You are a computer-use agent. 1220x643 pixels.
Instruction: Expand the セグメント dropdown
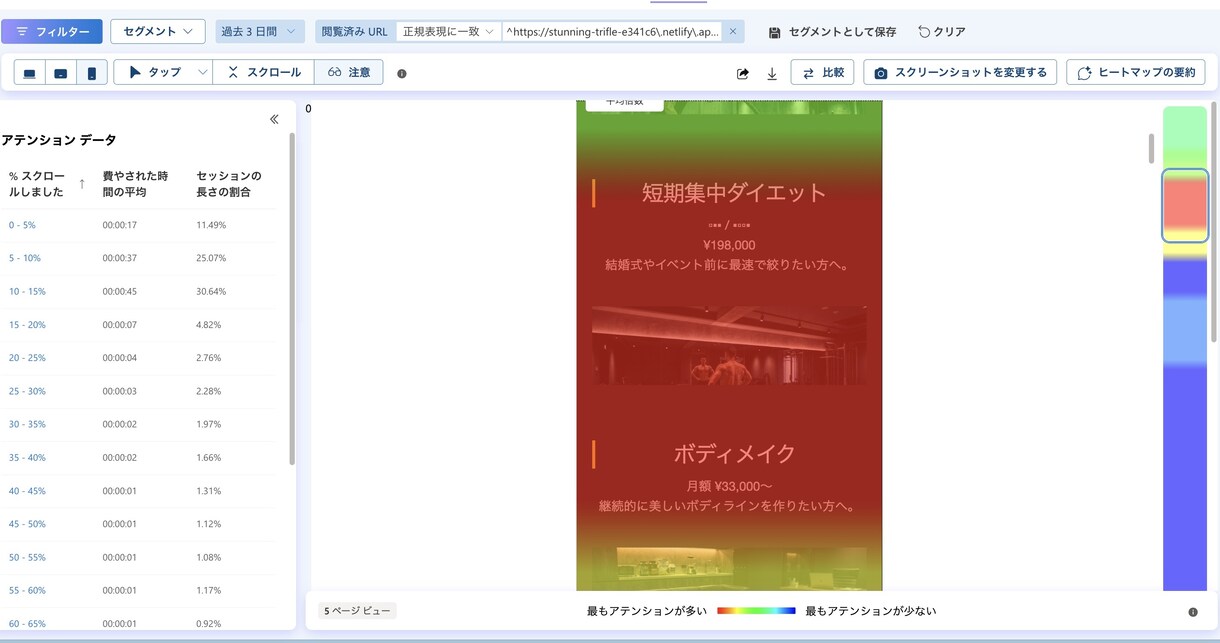(158, 32)
